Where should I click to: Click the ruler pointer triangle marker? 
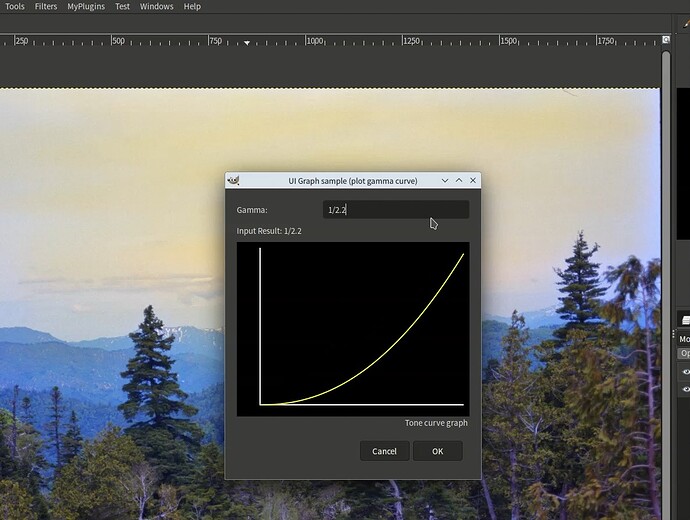coord(247,43)
